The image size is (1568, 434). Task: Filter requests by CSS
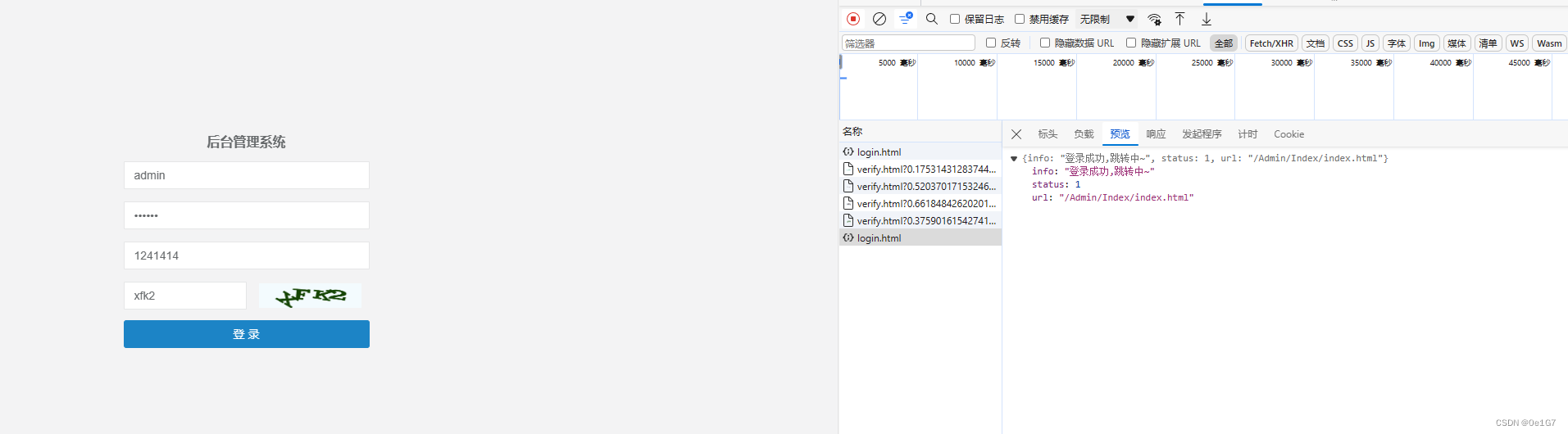(1345, 43)
